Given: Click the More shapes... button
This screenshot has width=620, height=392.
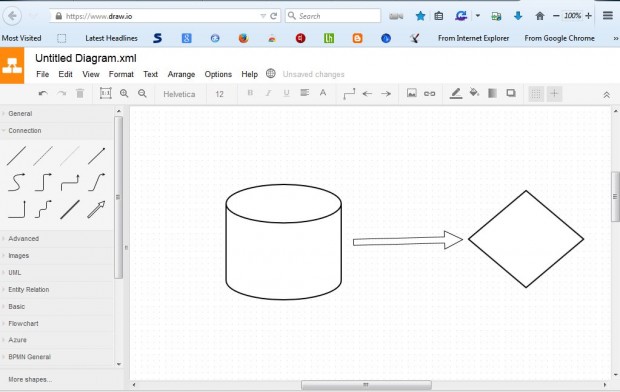Looking at the screenshot, I should (30, 380).
